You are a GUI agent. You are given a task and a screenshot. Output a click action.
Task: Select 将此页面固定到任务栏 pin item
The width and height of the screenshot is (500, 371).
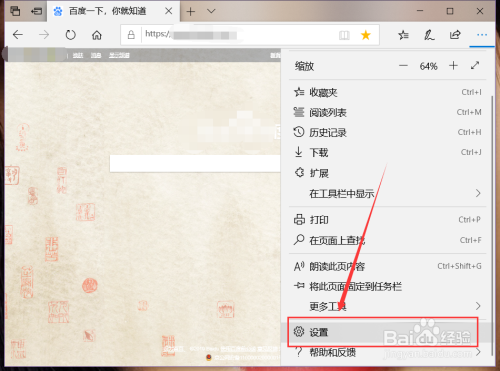pyautogui.click(x=388, y=286)
